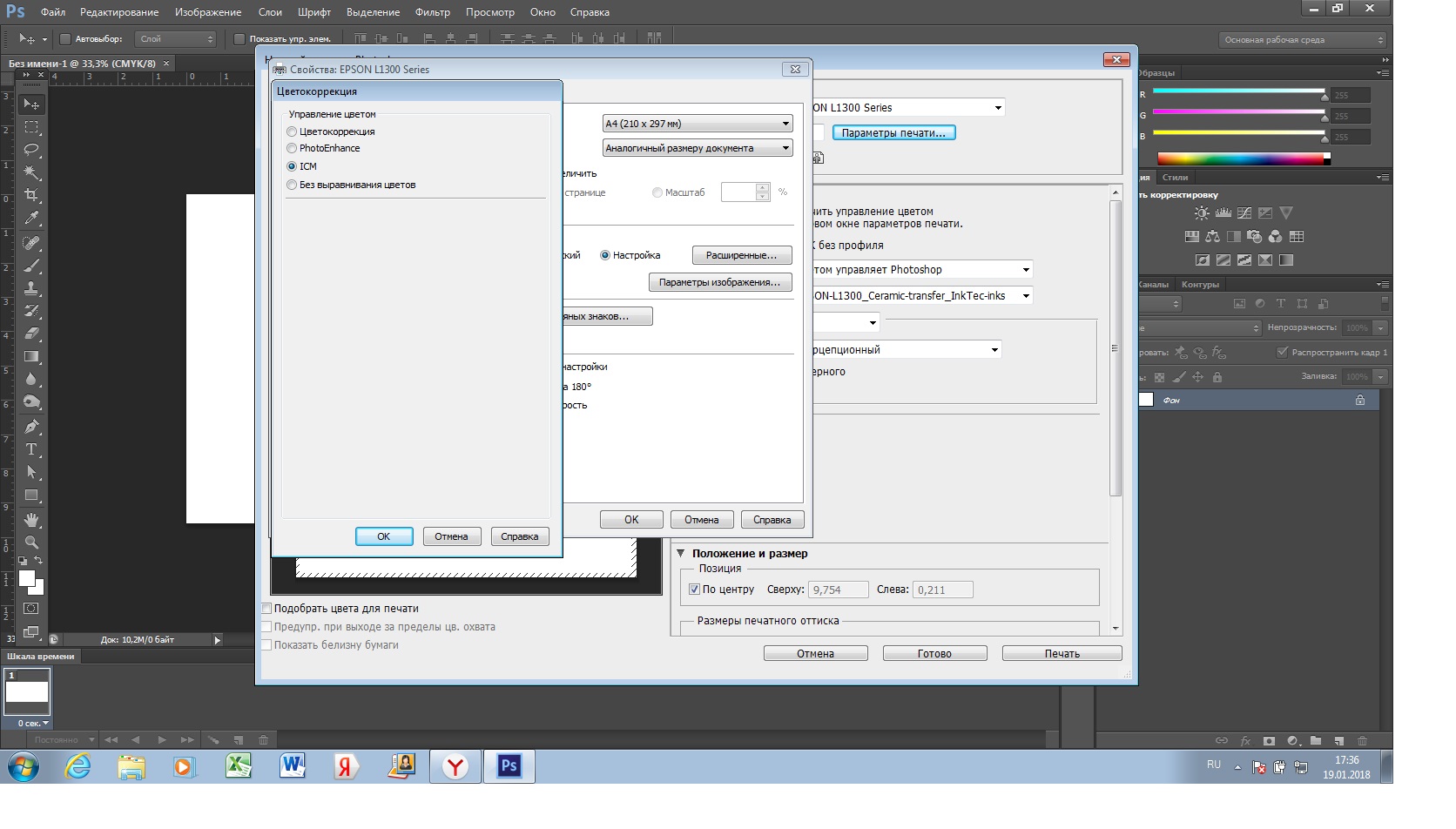The width and height of the screenshot is (1456, 829).
Task: Select the Blur tool
Action: pyautogui.click(x=31, y=379)
